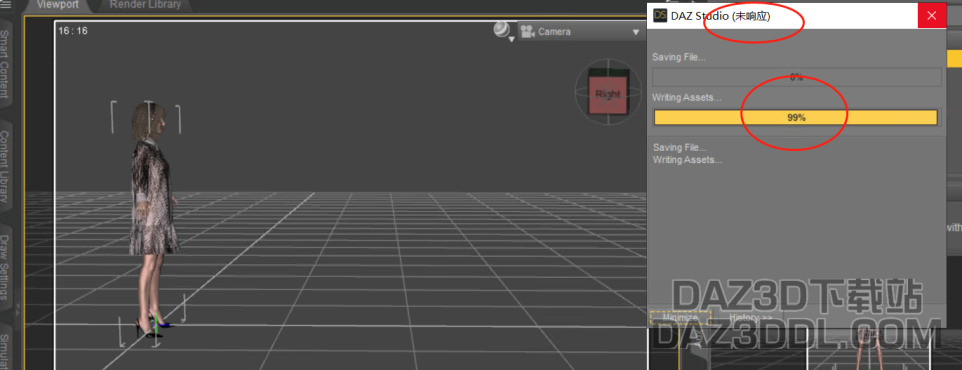Click the Minimize button in progress dialog
Viewport: 962px width, 370px height.
(x=680, y=318)
